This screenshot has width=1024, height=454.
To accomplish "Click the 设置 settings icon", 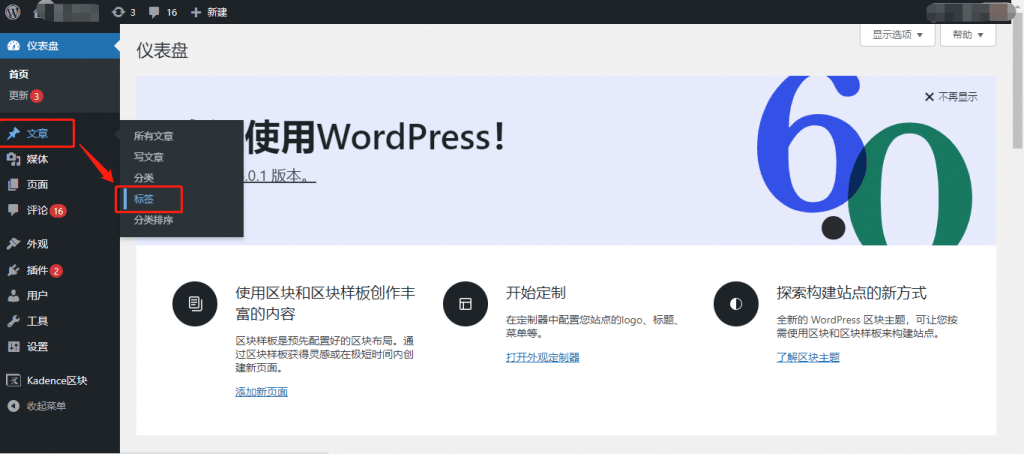I will (x=14, y=346).
